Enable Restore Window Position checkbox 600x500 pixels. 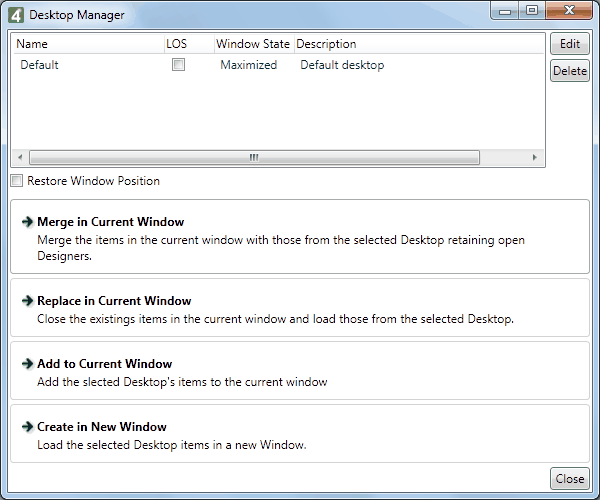click(17, 181)
